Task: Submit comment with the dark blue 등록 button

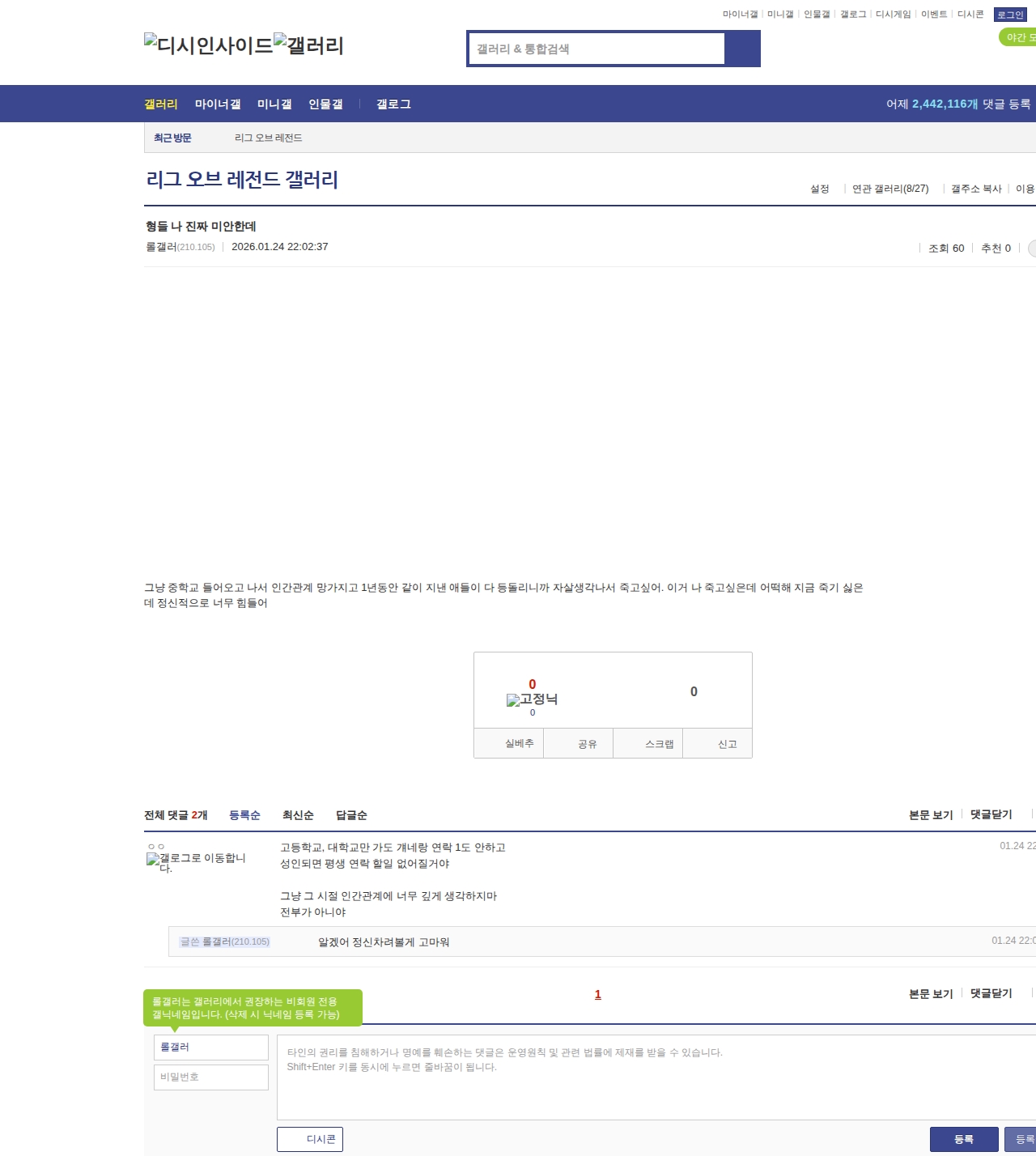Action: pos(964,1139)
